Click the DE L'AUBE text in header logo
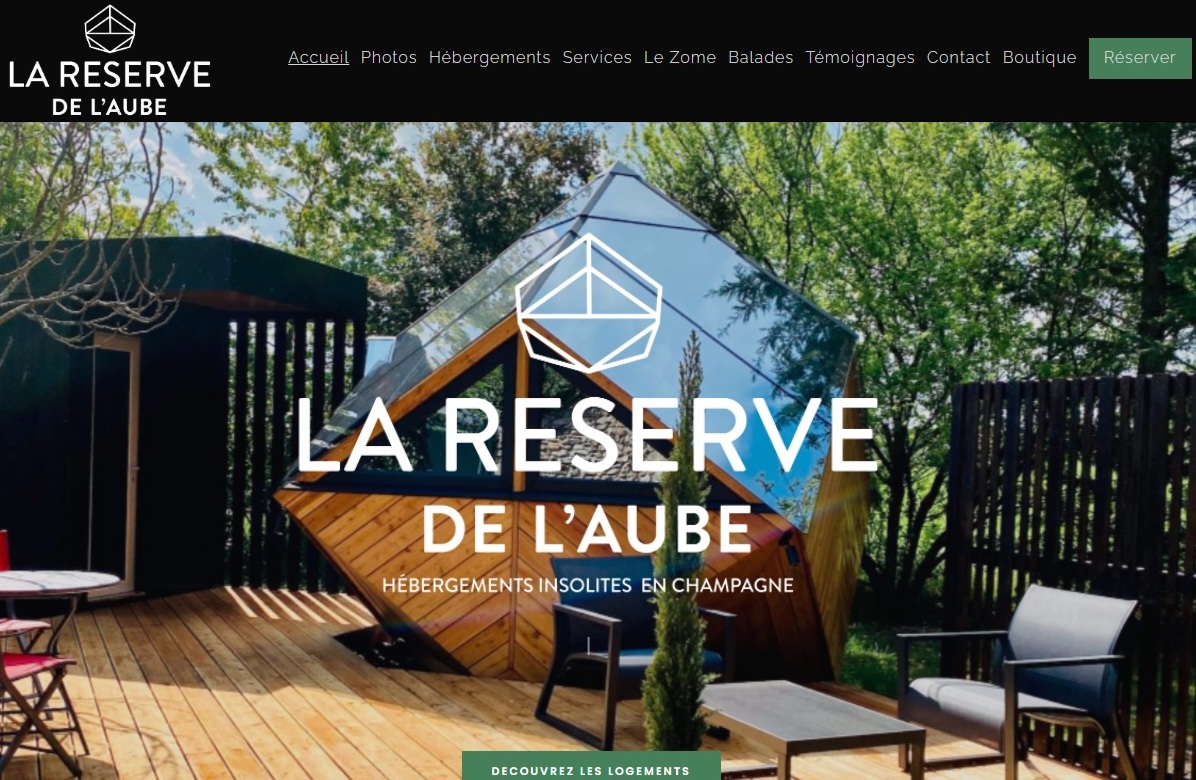Viewport: 1196px width, 780px height. point(110,108)
